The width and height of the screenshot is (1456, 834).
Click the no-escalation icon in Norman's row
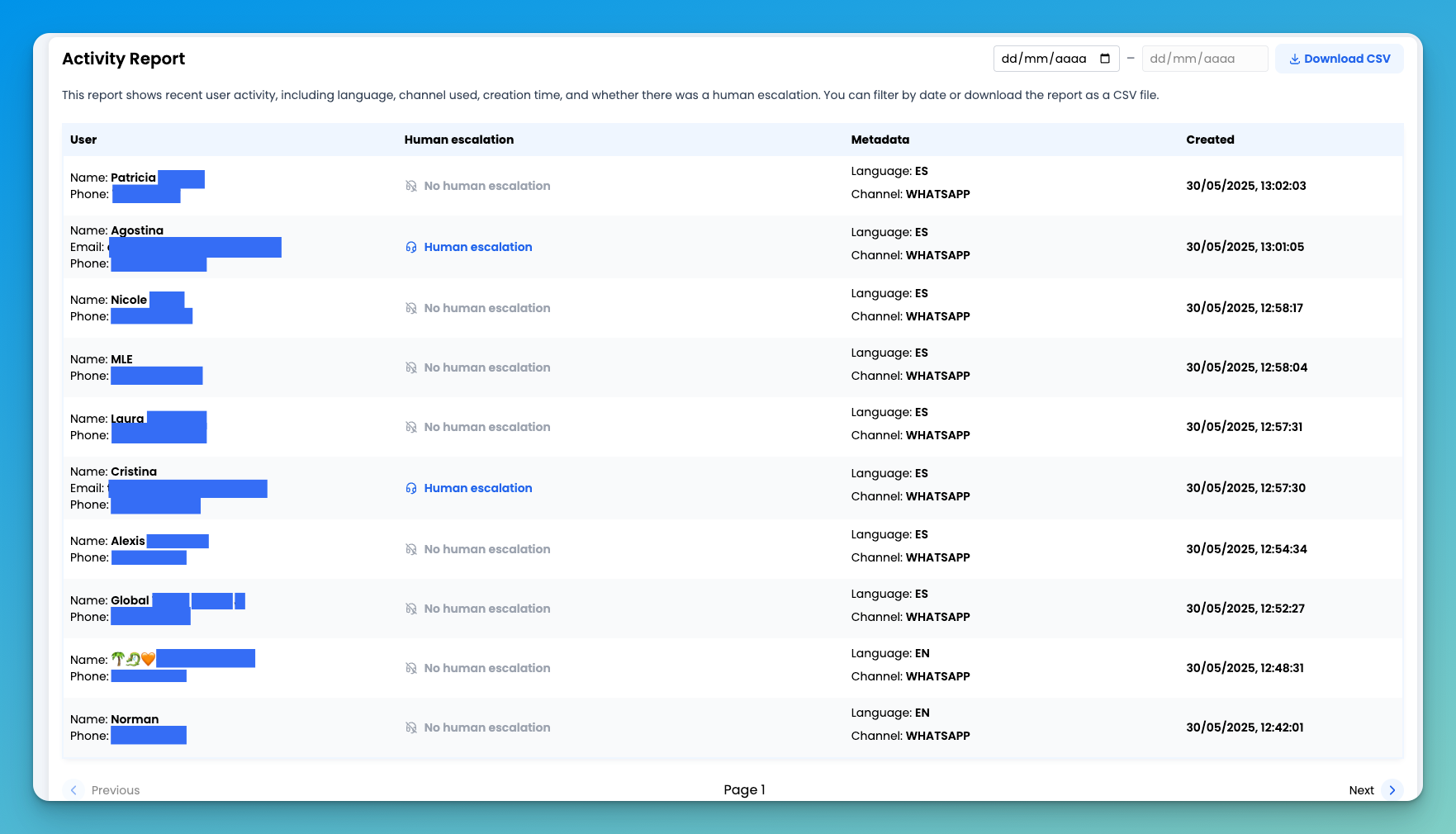click(x=411, y=727)
